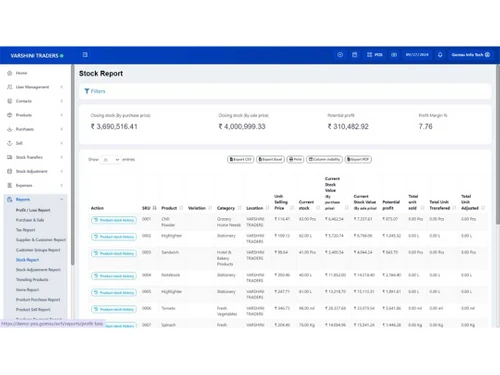Open the POS screen button

(x=375, y=55)
